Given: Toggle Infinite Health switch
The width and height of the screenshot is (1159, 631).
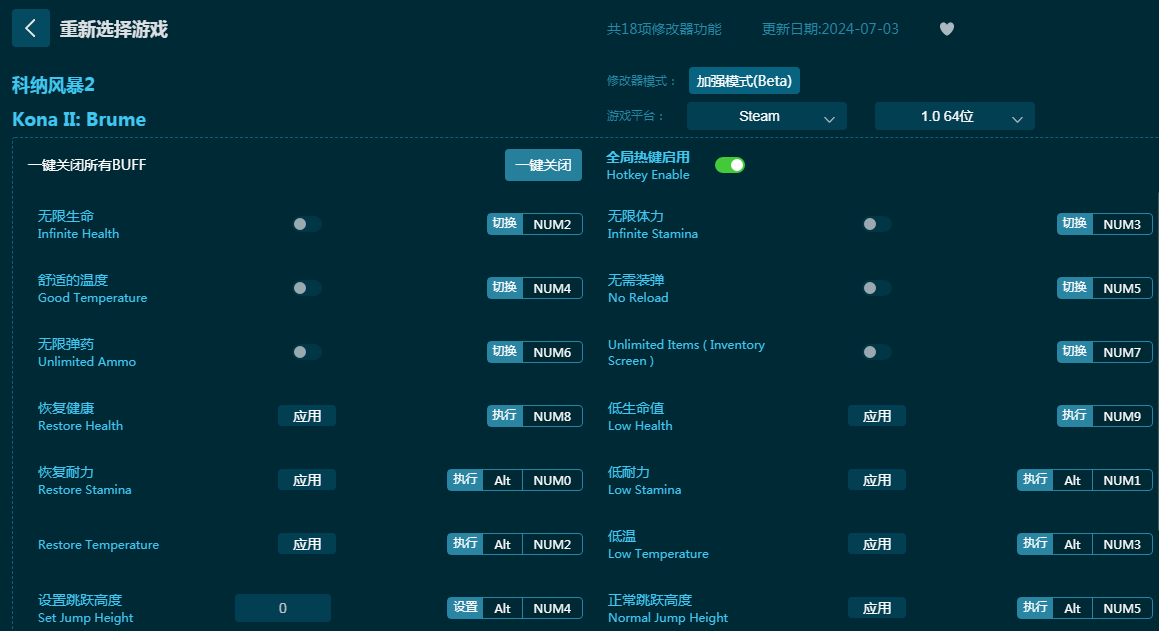Looking at the screenshot, I should pyautogui.click(x=306, y=224).
